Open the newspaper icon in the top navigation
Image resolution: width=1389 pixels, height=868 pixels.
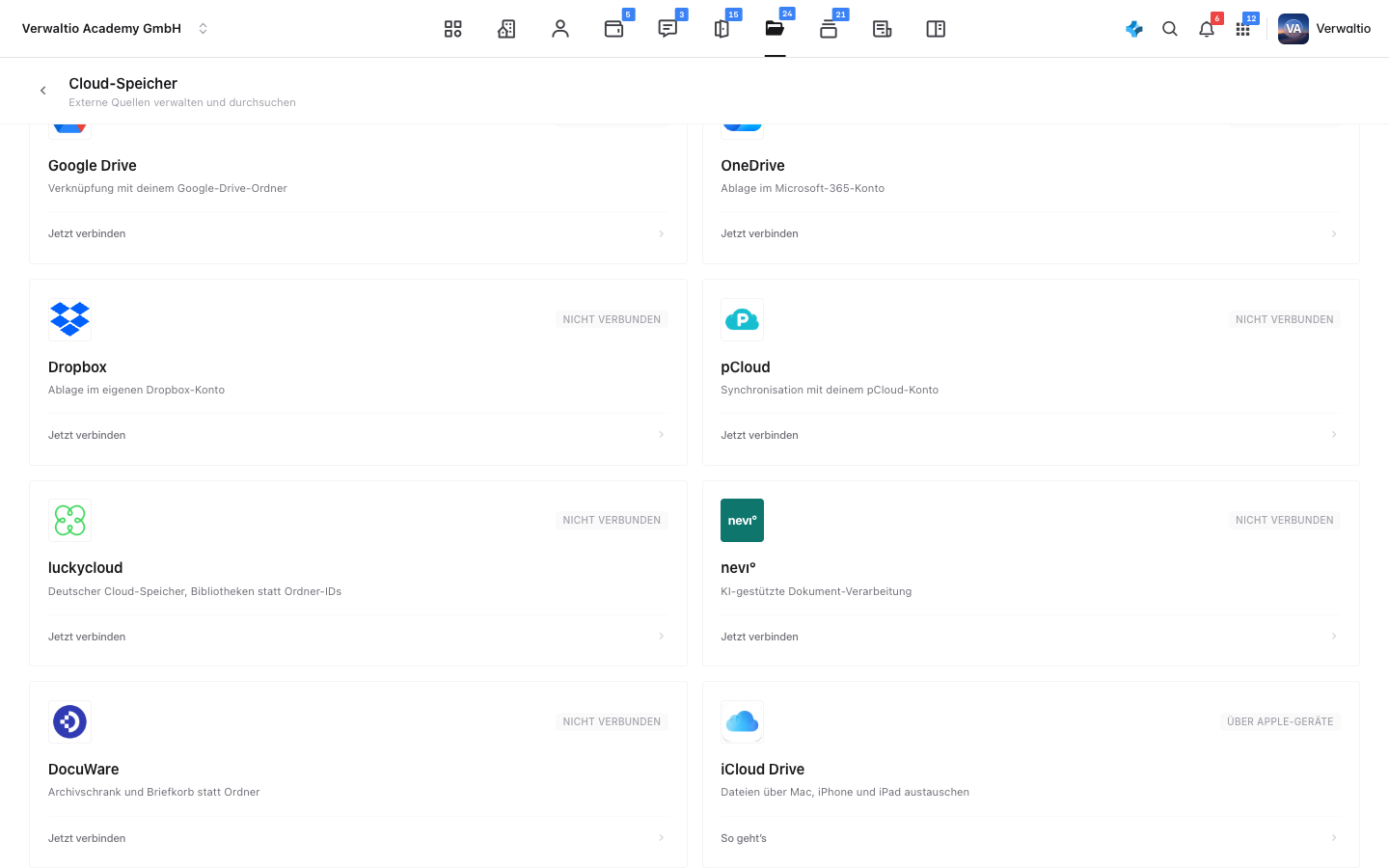pos(883,29)
